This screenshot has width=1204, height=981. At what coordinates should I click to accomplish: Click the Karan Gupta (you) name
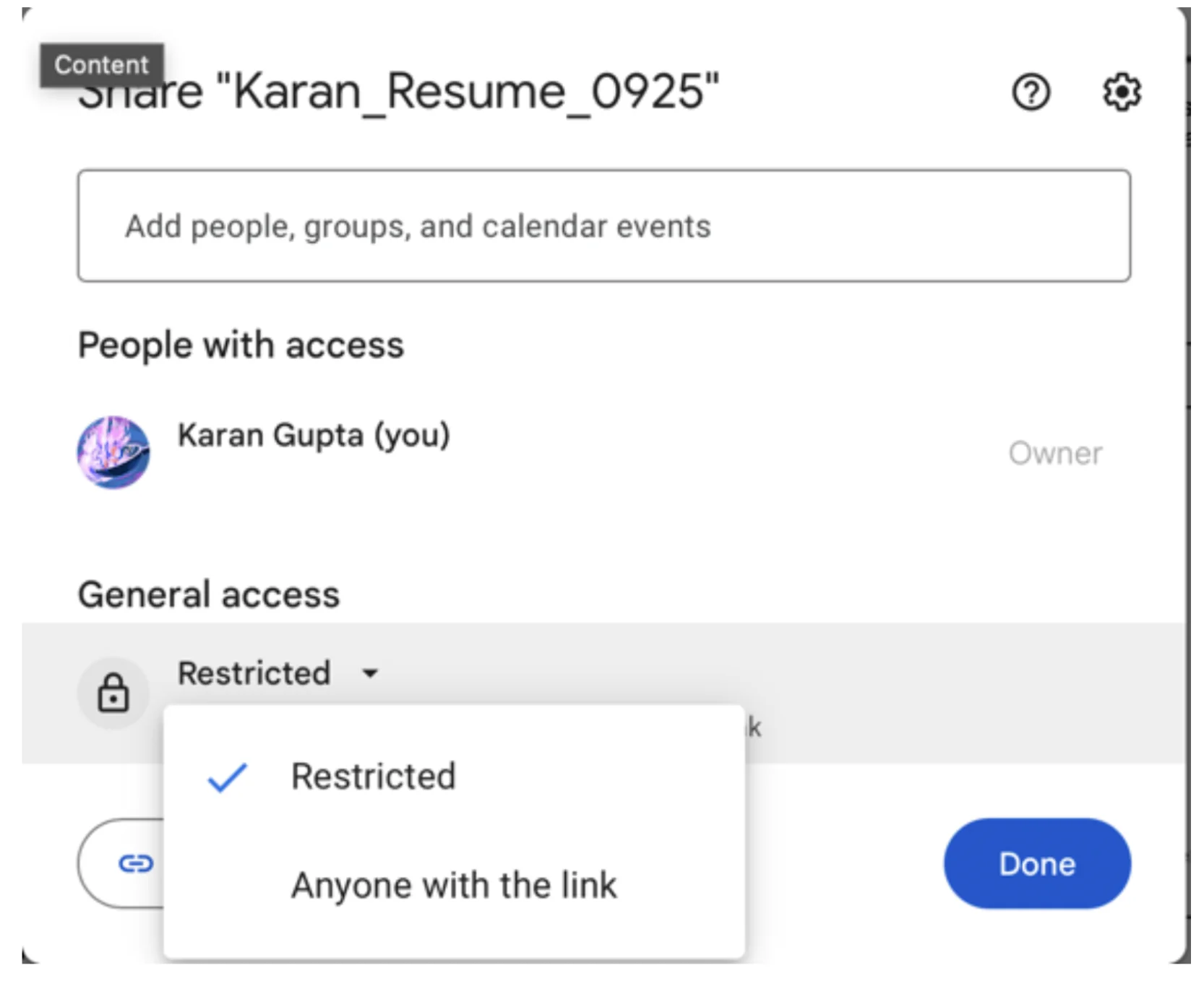(x=314, y=436)
